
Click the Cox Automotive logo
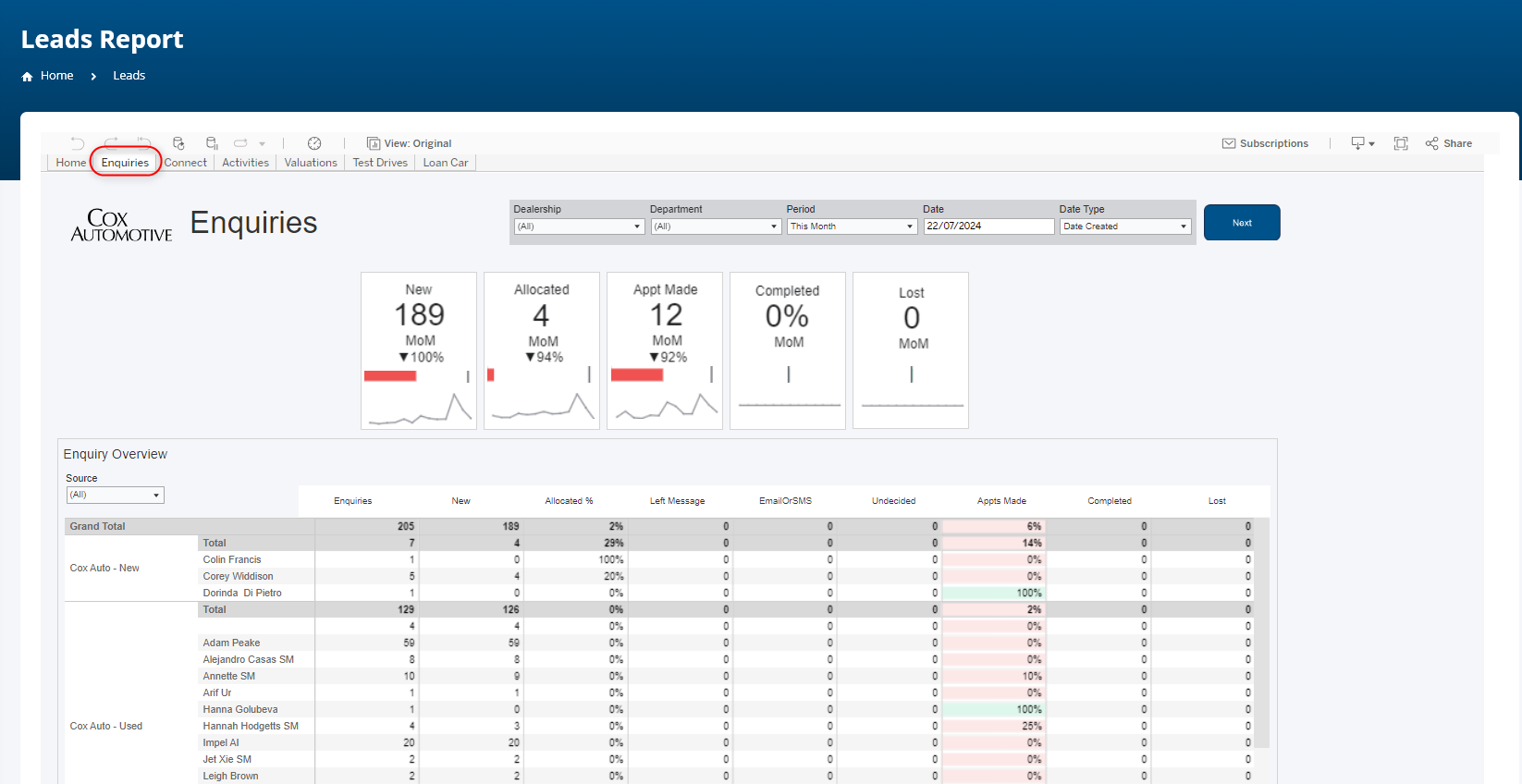tap(121, 225)
